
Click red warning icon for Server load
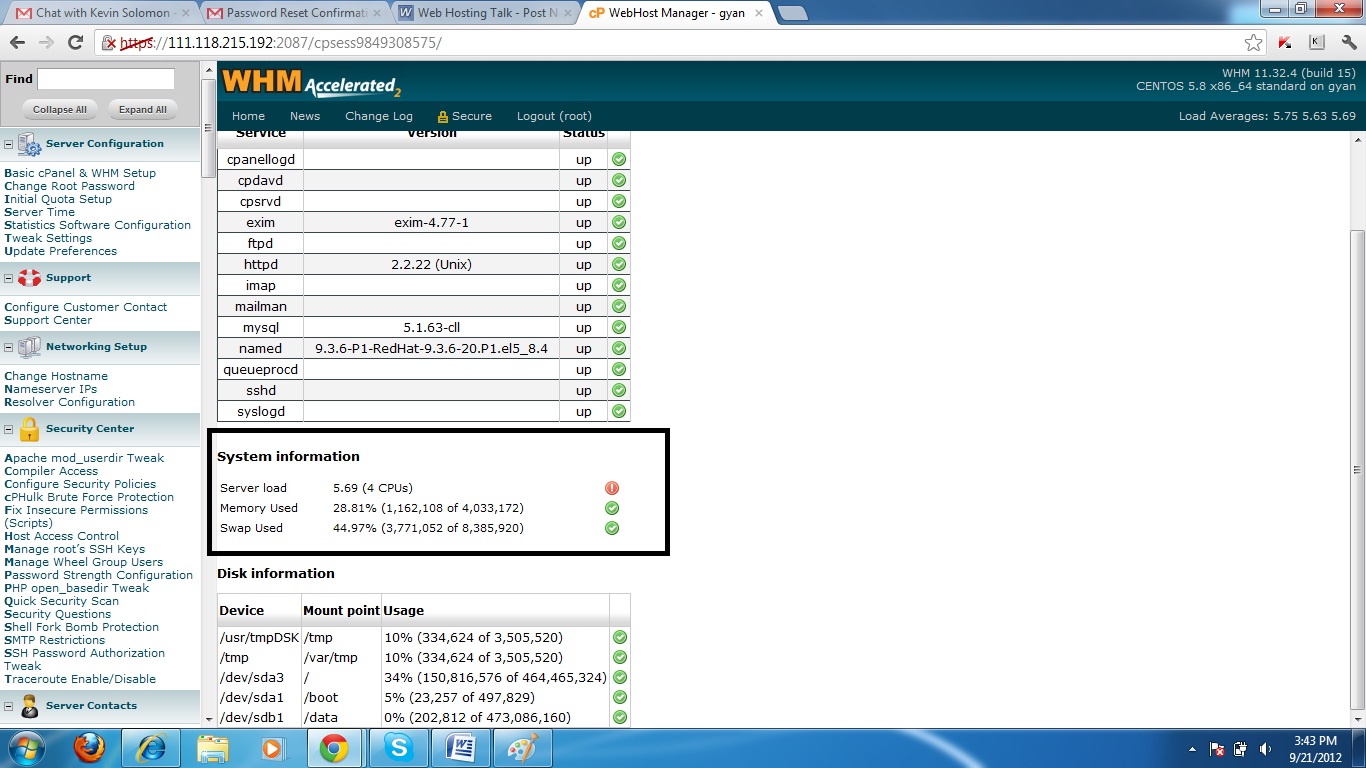pos(612,488)
